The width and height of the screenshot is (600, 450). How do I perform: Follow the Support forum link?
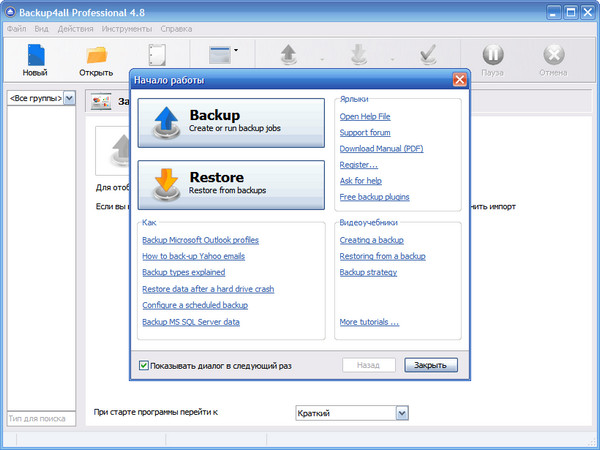click(x=365, y=132)
